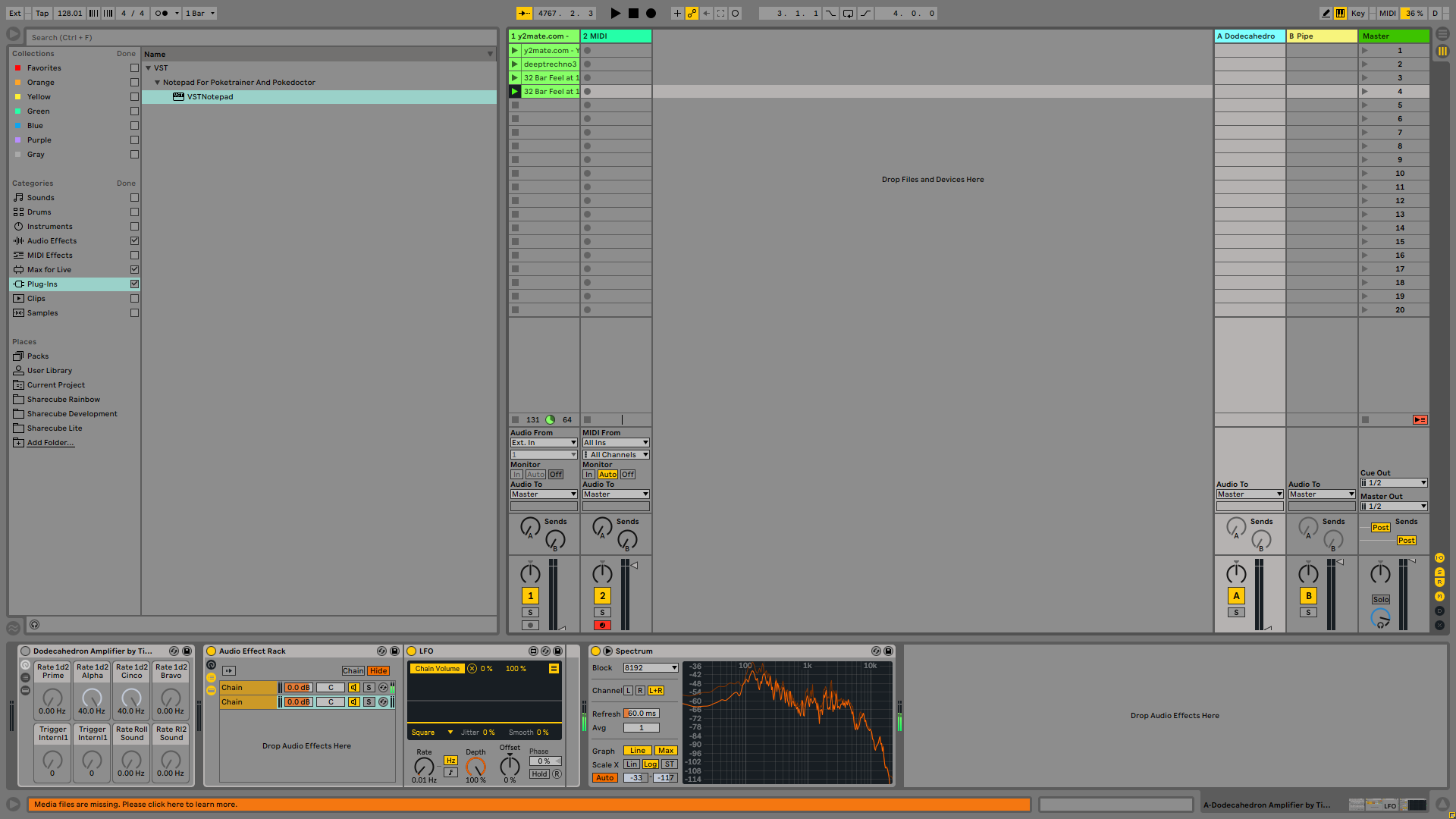Toggle Draw Mode pencil icon
This screenshot has width=1456, height=819.
(1326, 13)
